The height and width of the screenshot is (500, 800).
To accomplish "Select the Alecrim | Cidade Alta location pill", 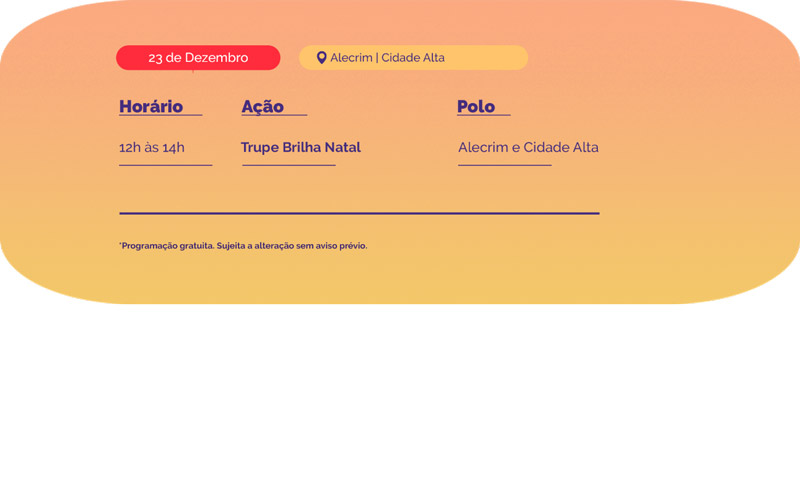I will (413, 58).
